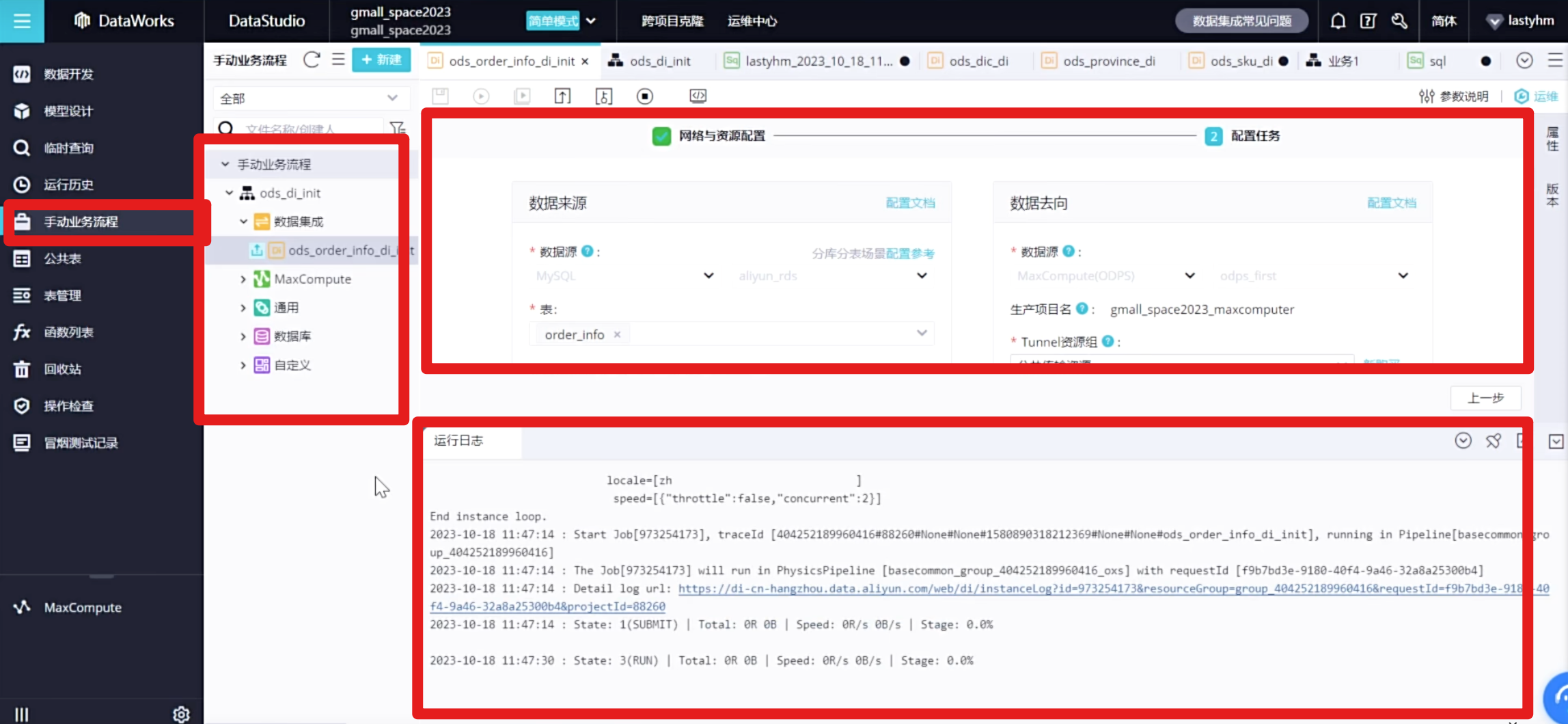The image size is (1568, 724).
Task: Open the MySQL source type dropdown
Action: [x=624, y=276]
